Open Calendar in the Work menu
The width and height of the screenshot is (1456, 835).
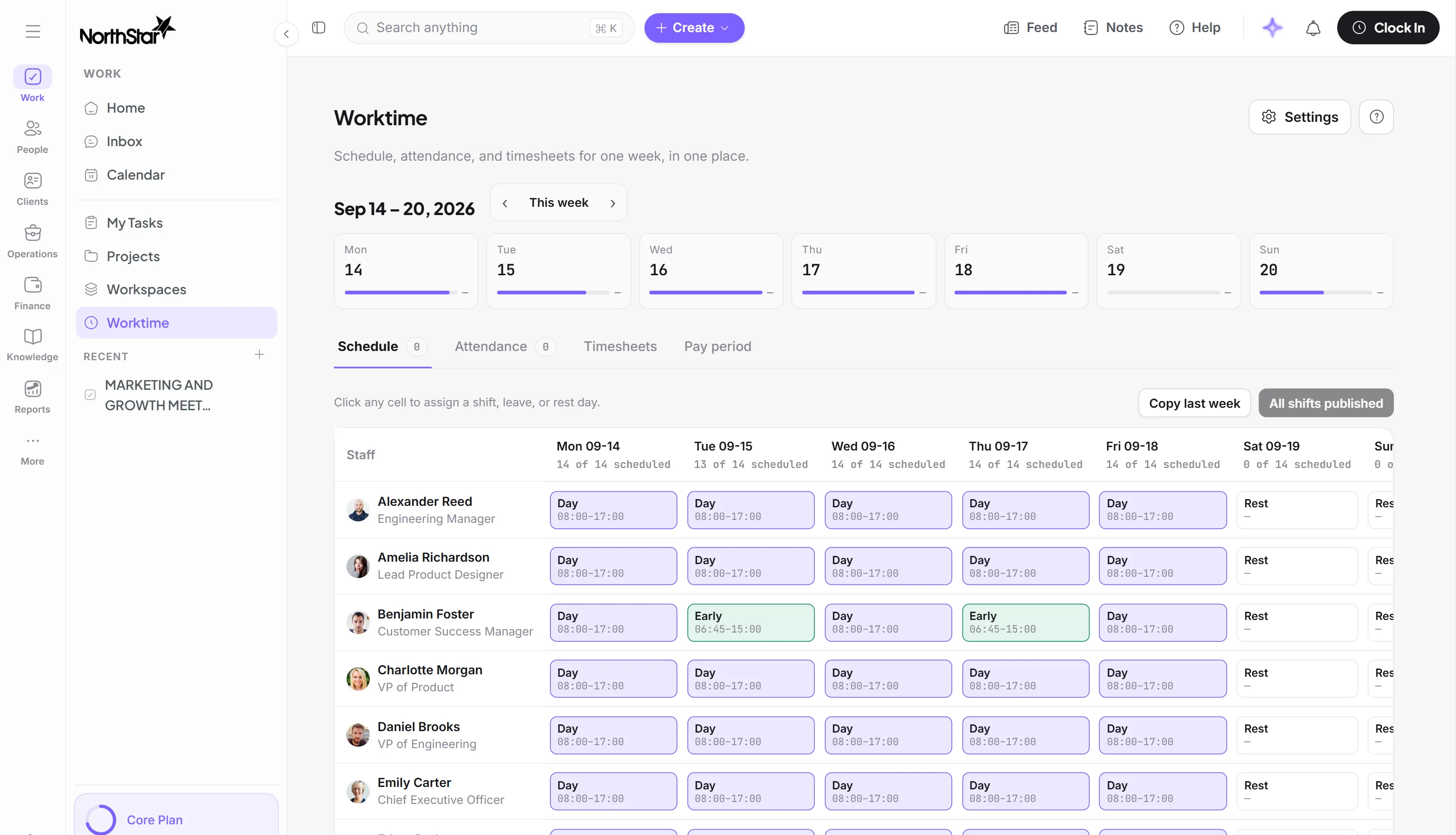point(177,175)
